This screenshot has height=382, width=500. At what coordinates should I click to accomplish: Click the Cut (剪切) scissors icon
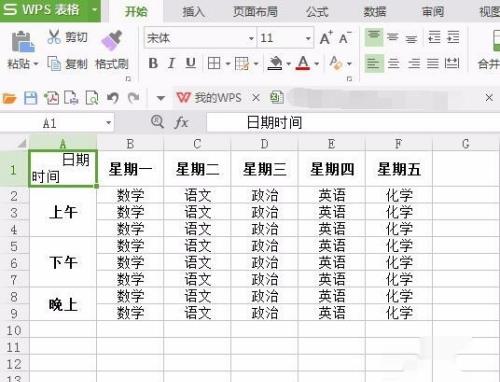54,37
